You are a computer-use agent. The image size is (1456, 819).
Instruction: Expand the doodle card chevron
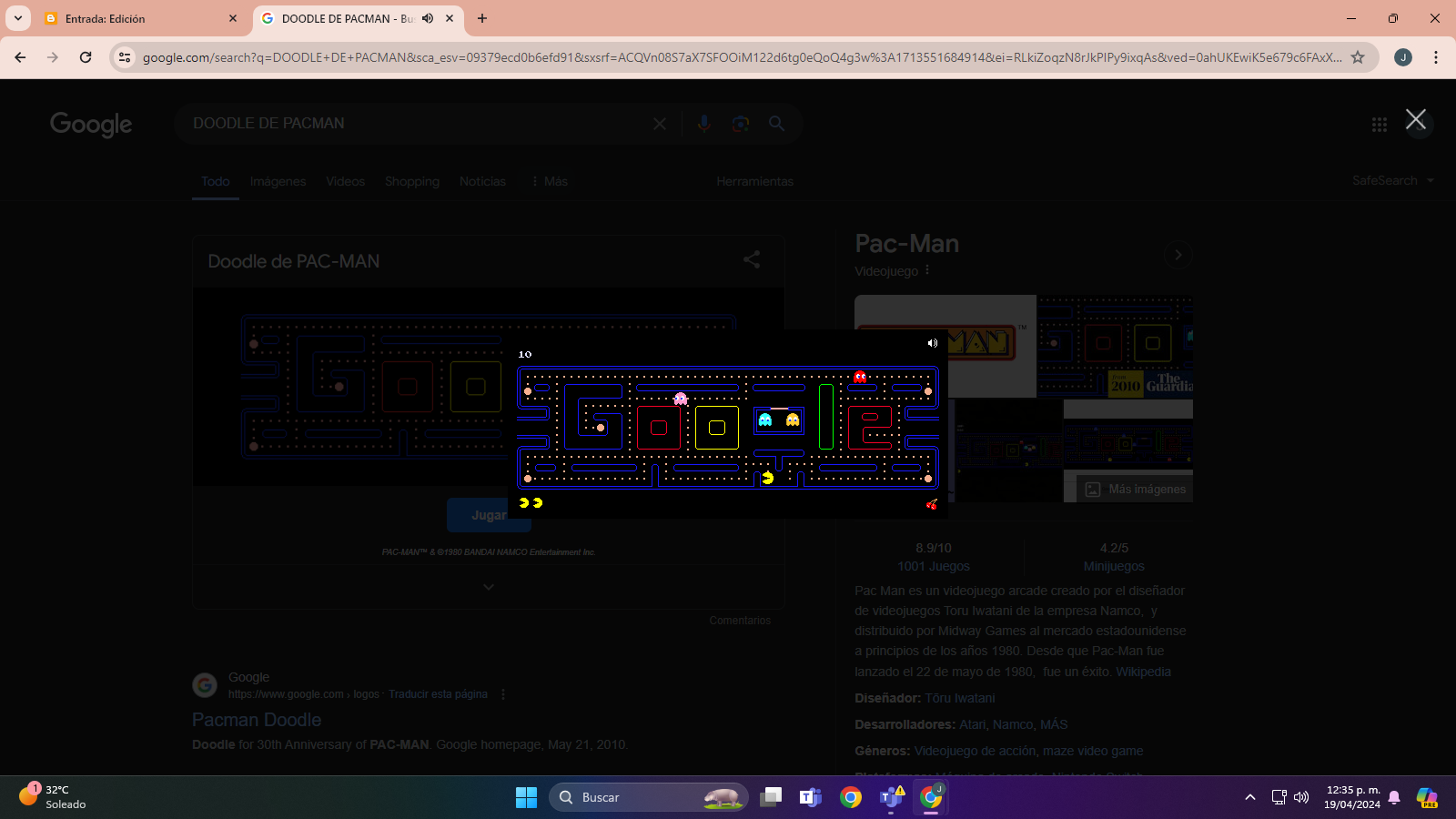[489, 587]
